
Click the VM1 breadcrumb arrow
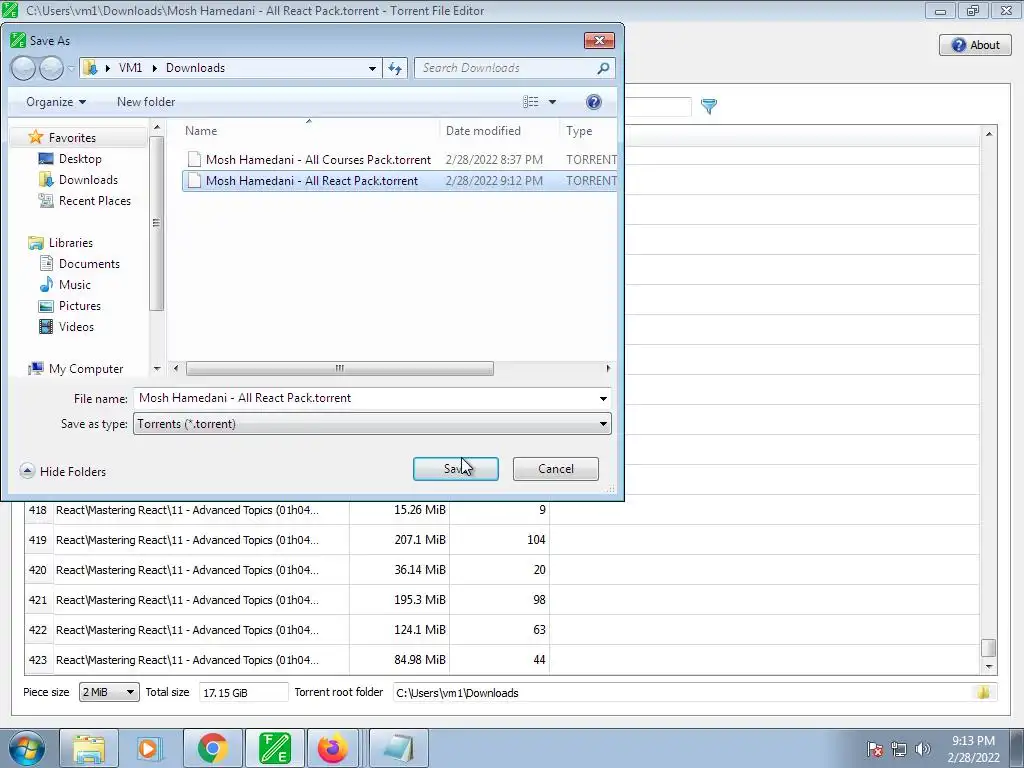click(155, 68)
